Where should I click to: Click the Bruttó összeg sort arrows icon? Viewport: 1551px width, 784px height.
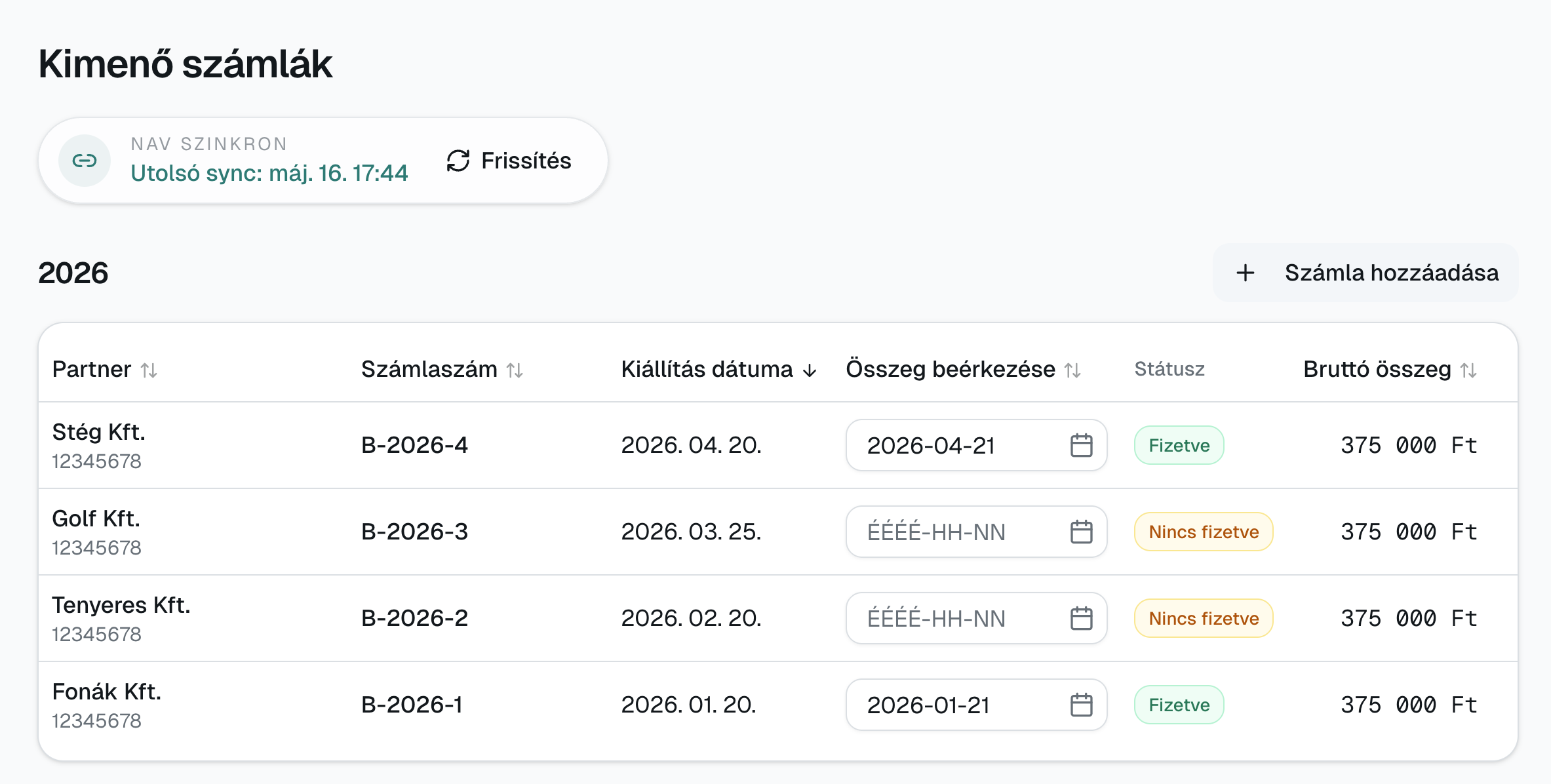point(1468,370)
